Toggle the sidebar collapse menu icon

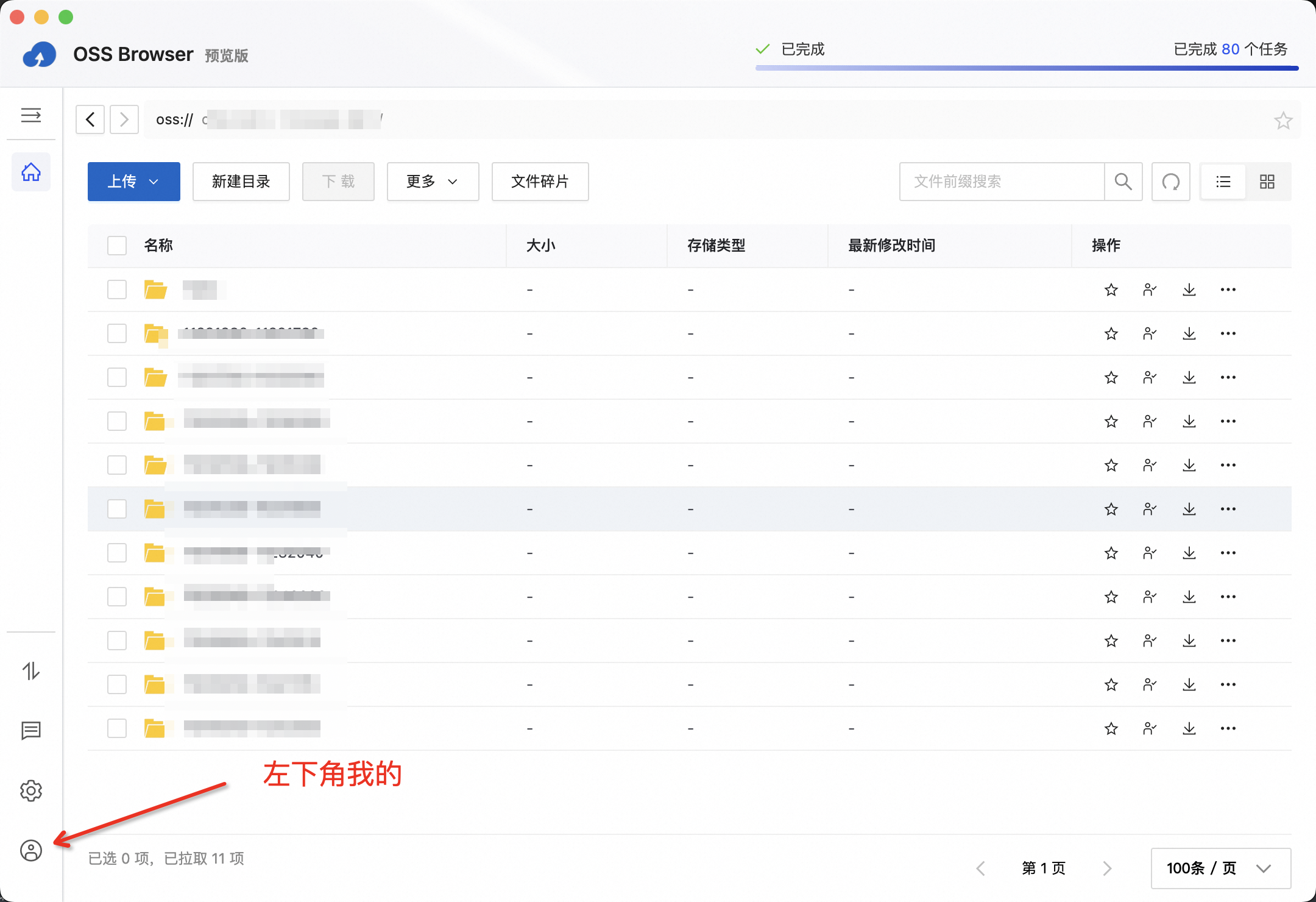tap(31, 115)
